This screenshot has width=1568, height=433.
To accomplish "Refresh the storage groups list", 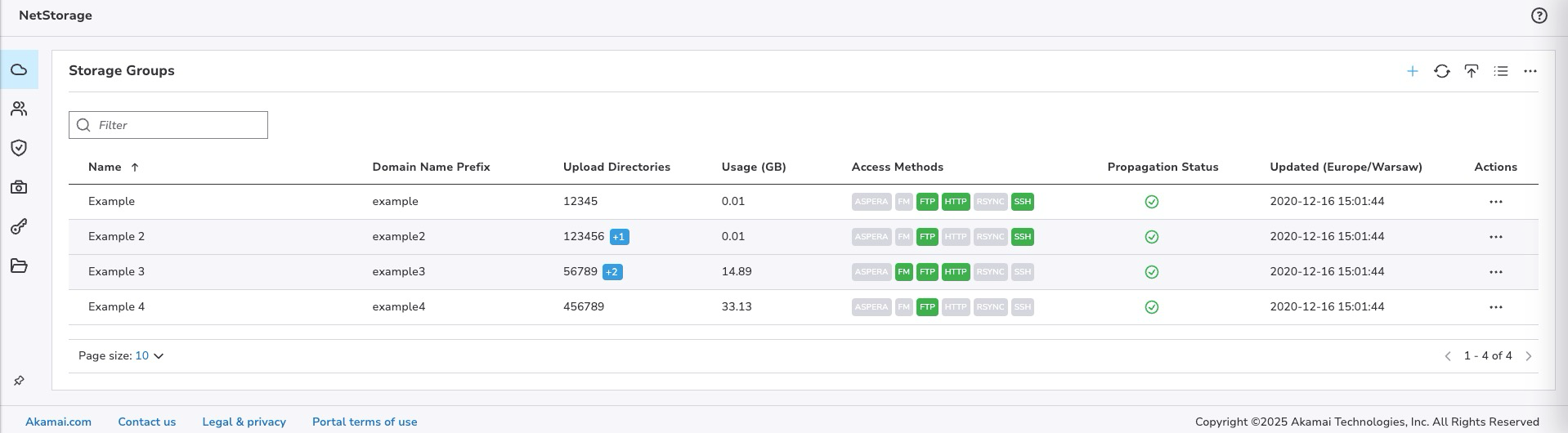I will [x=1441, y=72].
